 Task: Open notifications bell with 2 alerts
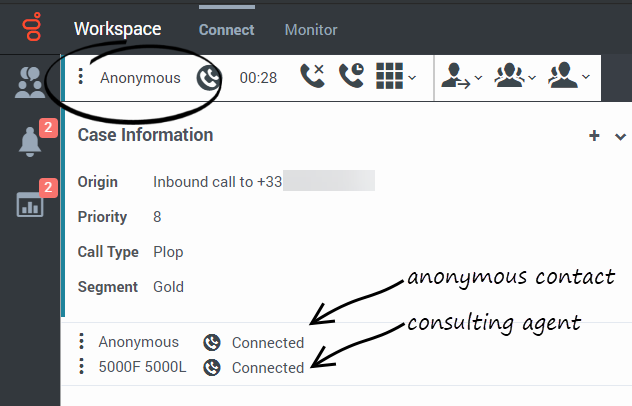(30, 142)
